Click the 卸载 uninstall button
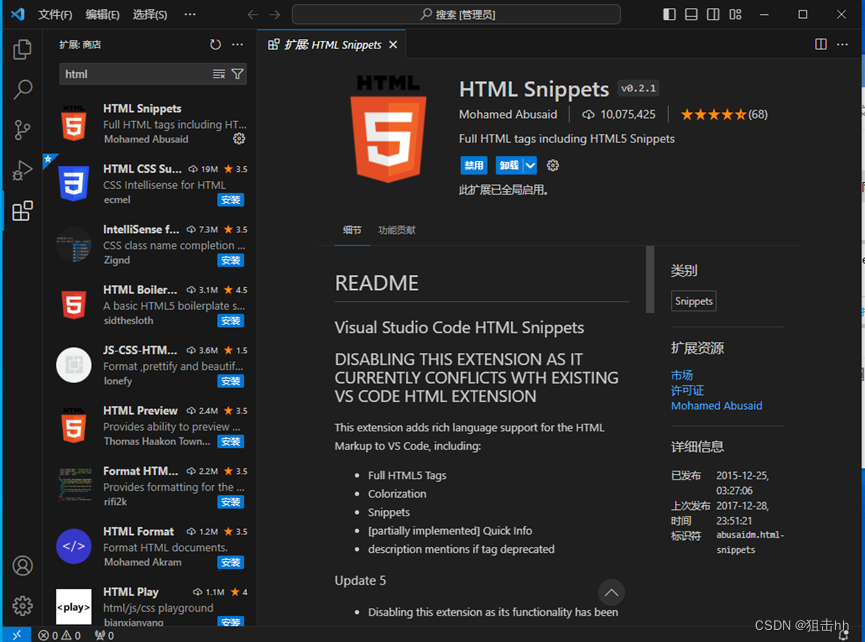The width and height of the screenshot is (865, 642). point(509,165)
